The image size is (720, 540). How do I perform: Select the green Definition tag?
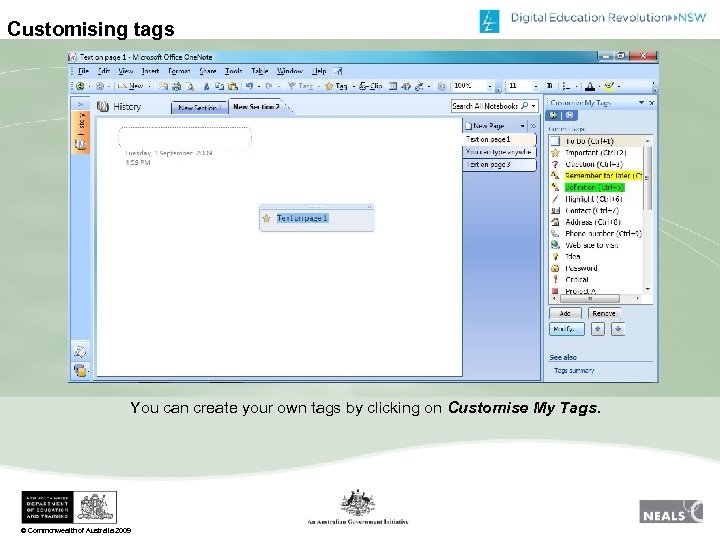tap(596, 187)
